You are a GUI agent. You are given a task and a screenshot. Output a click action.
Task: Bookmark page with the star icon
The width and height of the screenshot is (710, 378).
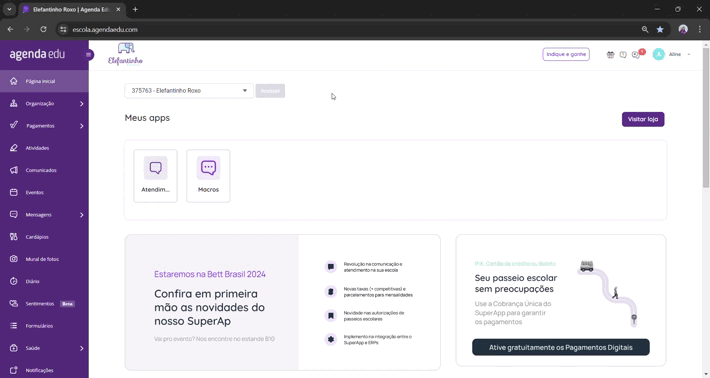click(x=660, y=29)
